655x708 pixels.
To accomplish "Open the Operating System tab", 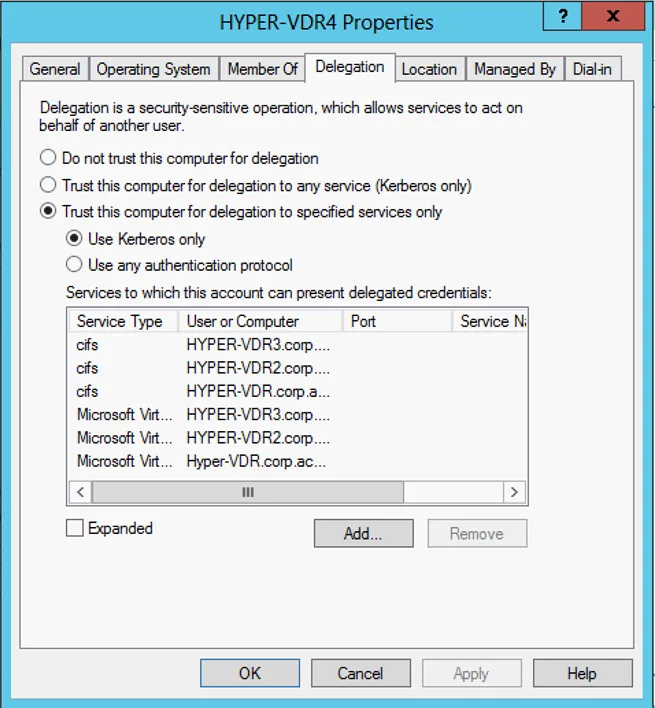I will pos(153,69).
